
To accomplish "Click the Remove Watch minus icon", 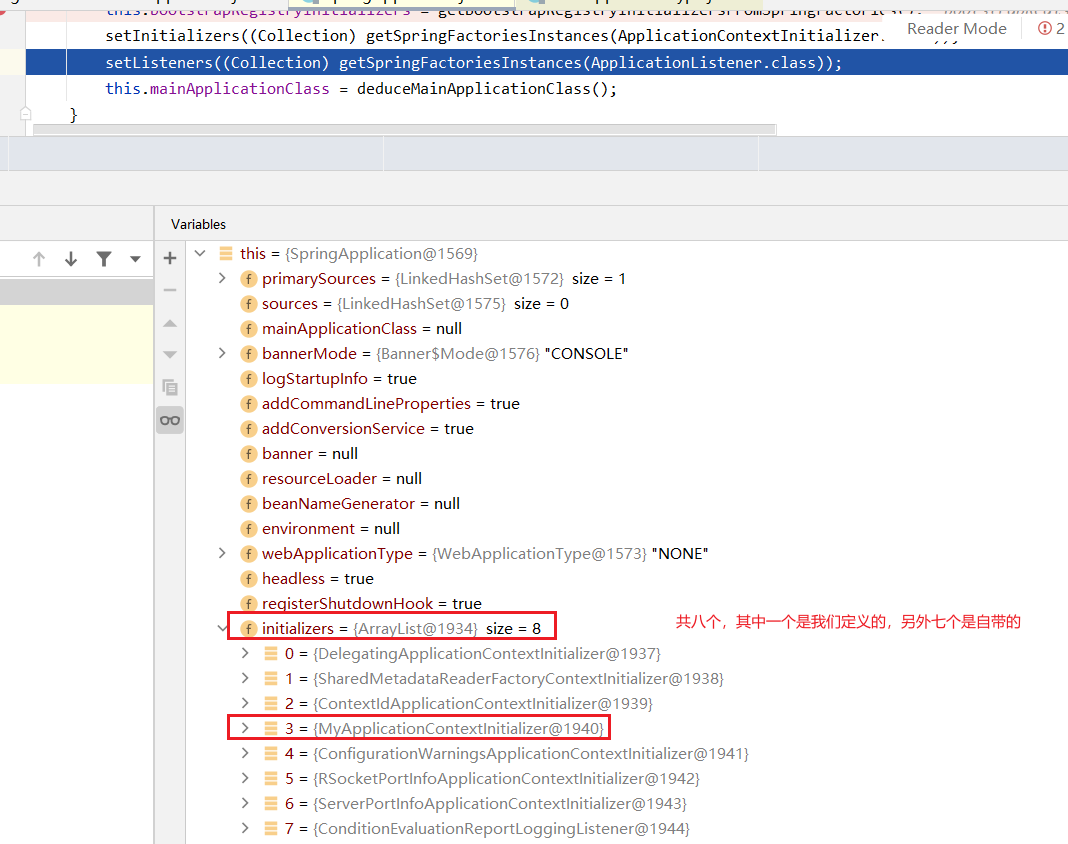I will pos(170,290).
